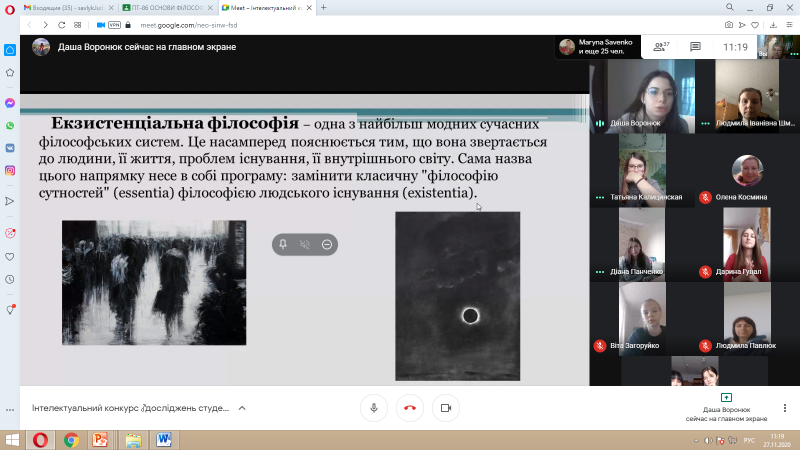800x450 pixels.
Task: Open VK in Opera sidebar
Action: point(10,148)
